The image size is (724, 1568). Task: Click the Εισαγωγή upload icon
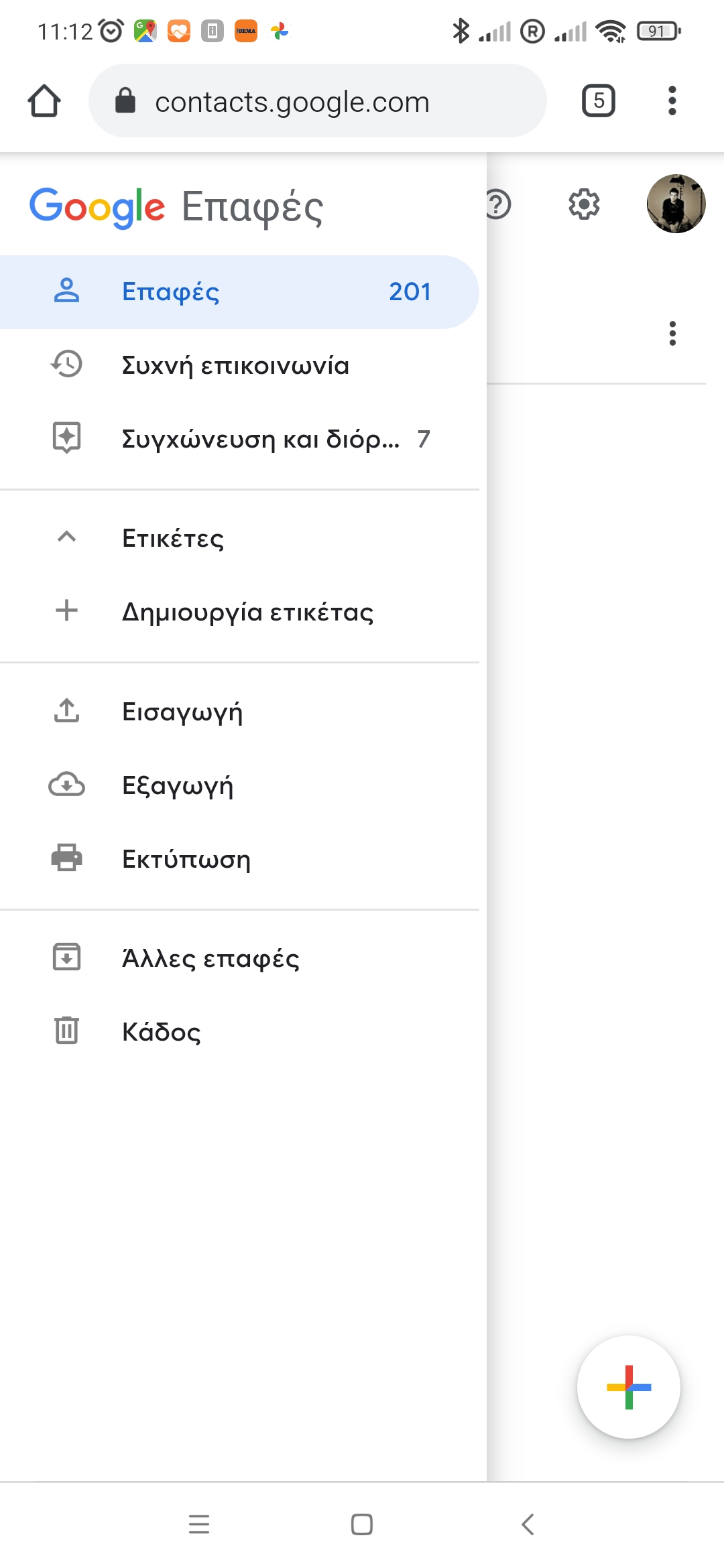point(66,711)
